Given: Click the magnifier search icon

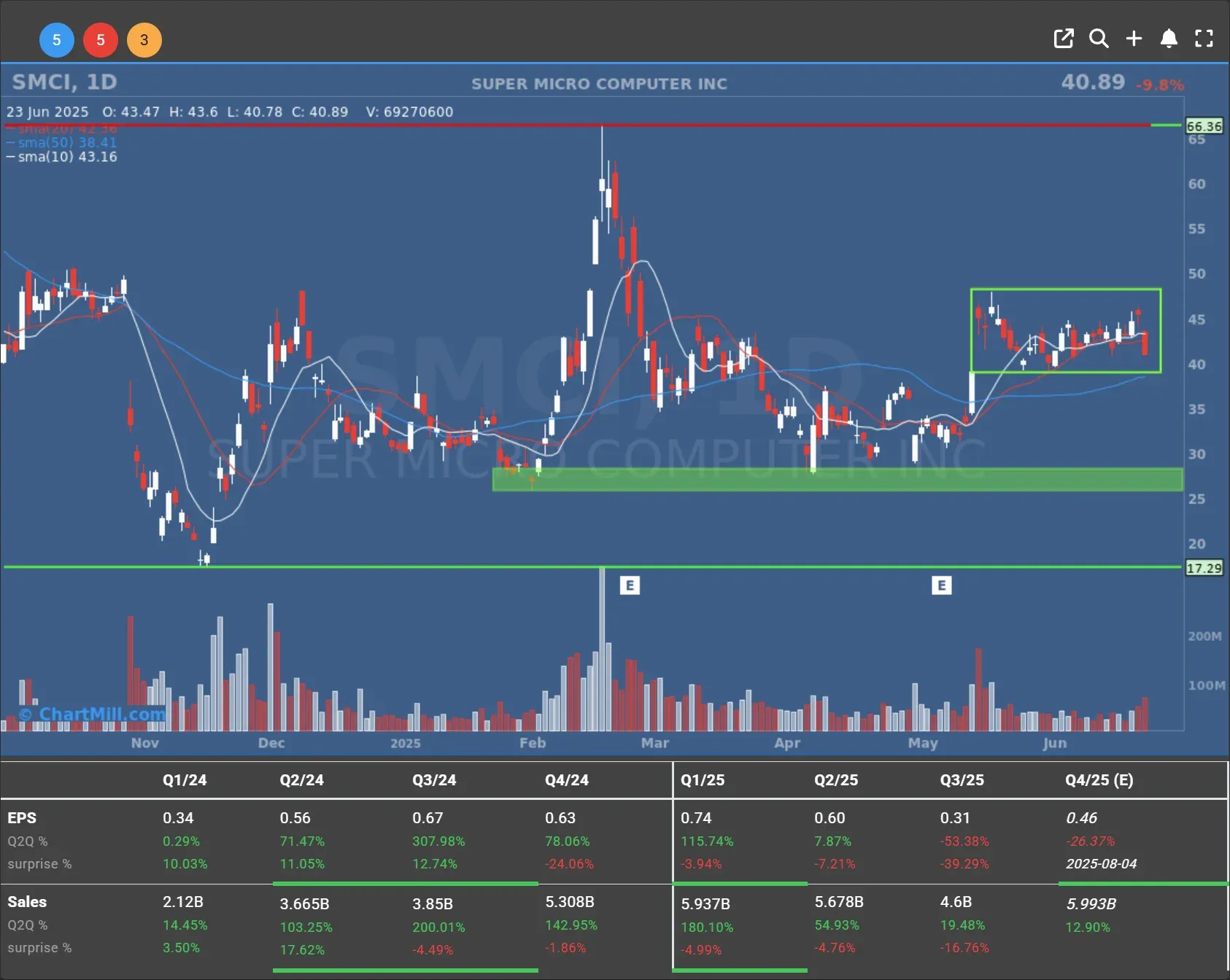Looking at the screenshot, I should pyautogui.click(x=1099, y=39).
